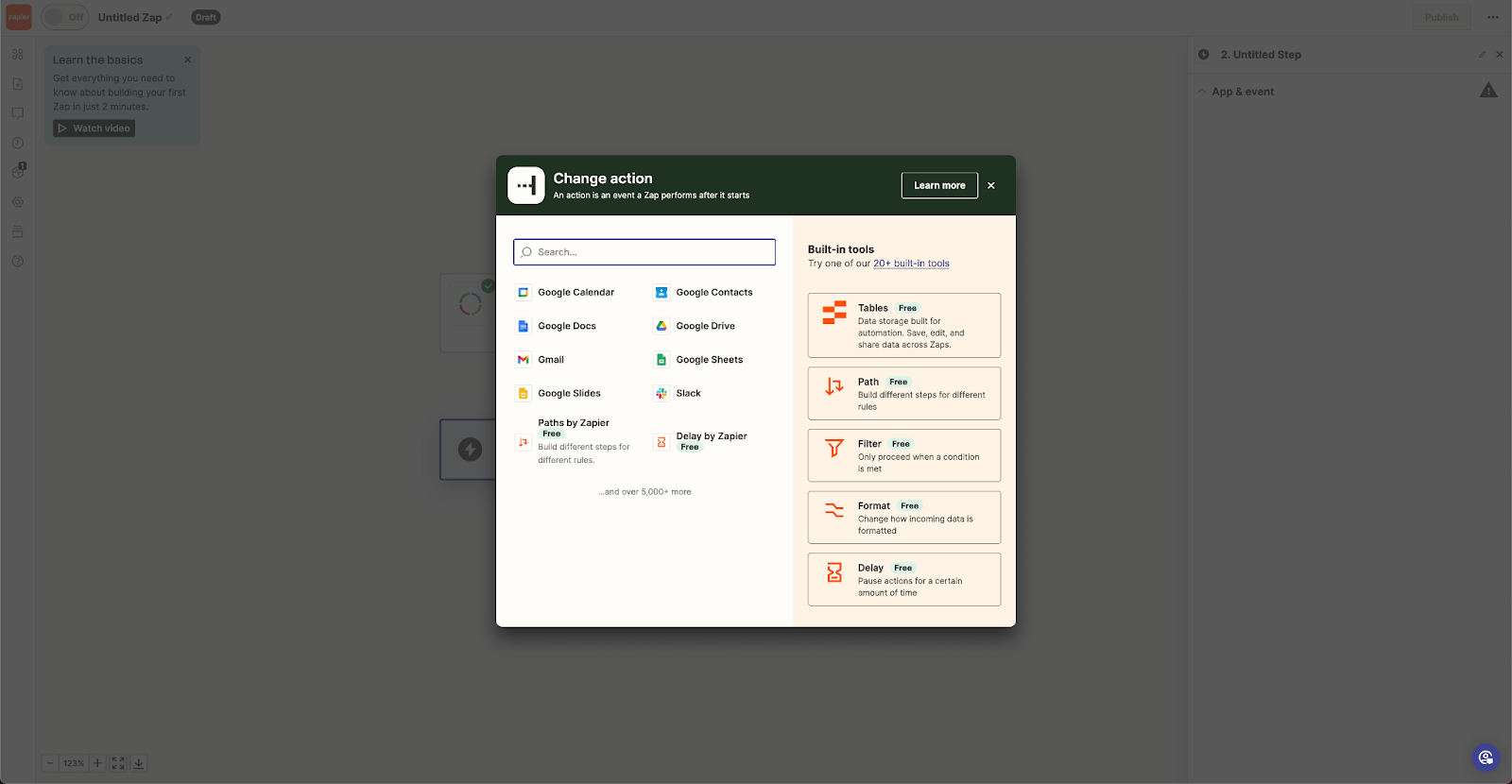
Task: Click the fit-to-view icon
Action: tap(118, 763)
